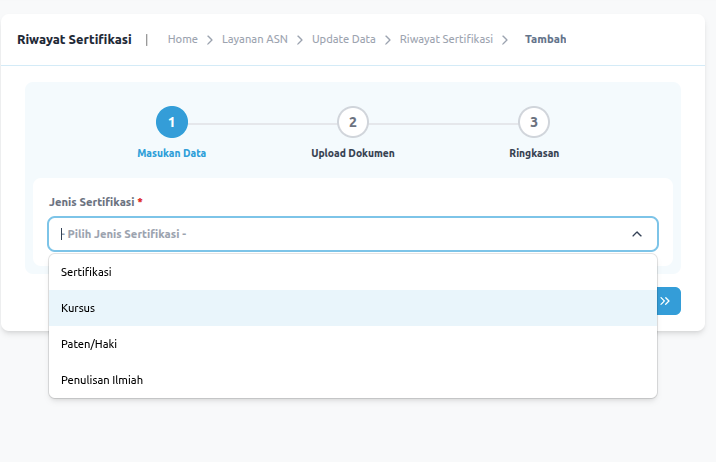Click the Riwayat Sertifikasi page title
The height and width of the screenshot is (462, 716).
(74, 39)
